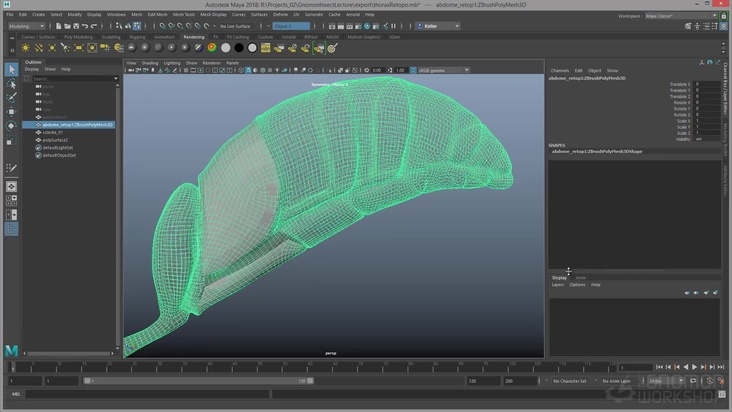Click the Maya home logo icon
The image size is (732, 412).
click(12, 350)
